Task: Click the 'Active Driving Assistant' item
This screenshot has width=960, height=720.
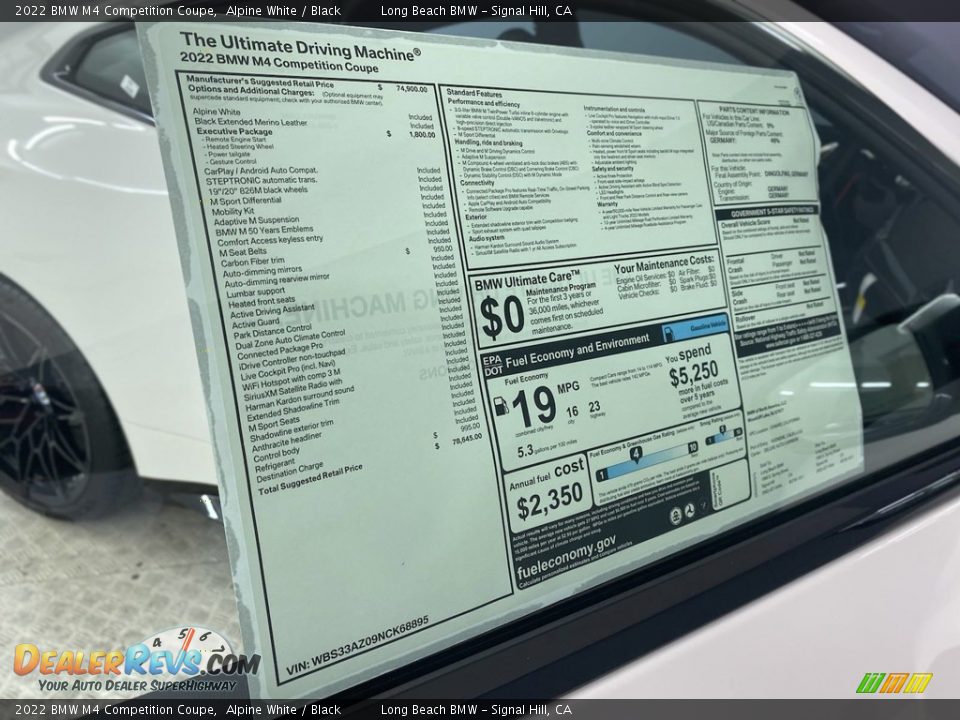Action: click(272, 311)
